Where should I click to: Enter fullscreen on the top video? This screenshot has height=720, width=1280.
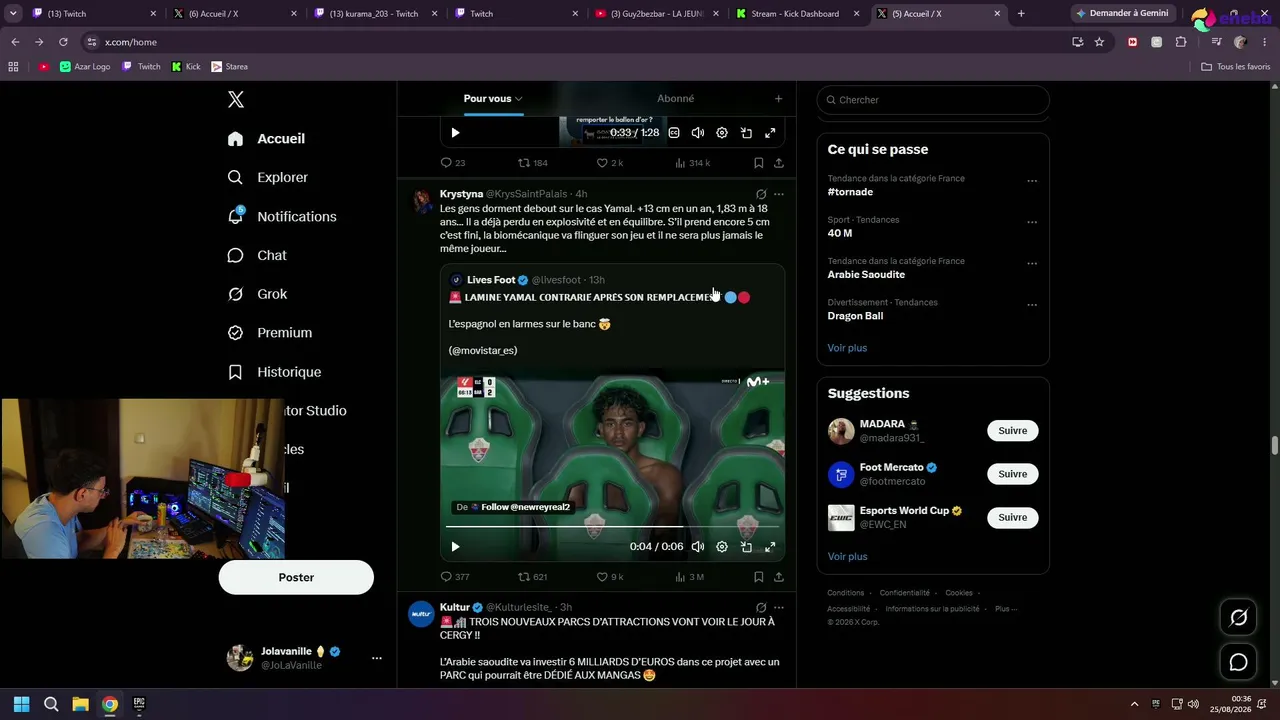coord(770,133)
